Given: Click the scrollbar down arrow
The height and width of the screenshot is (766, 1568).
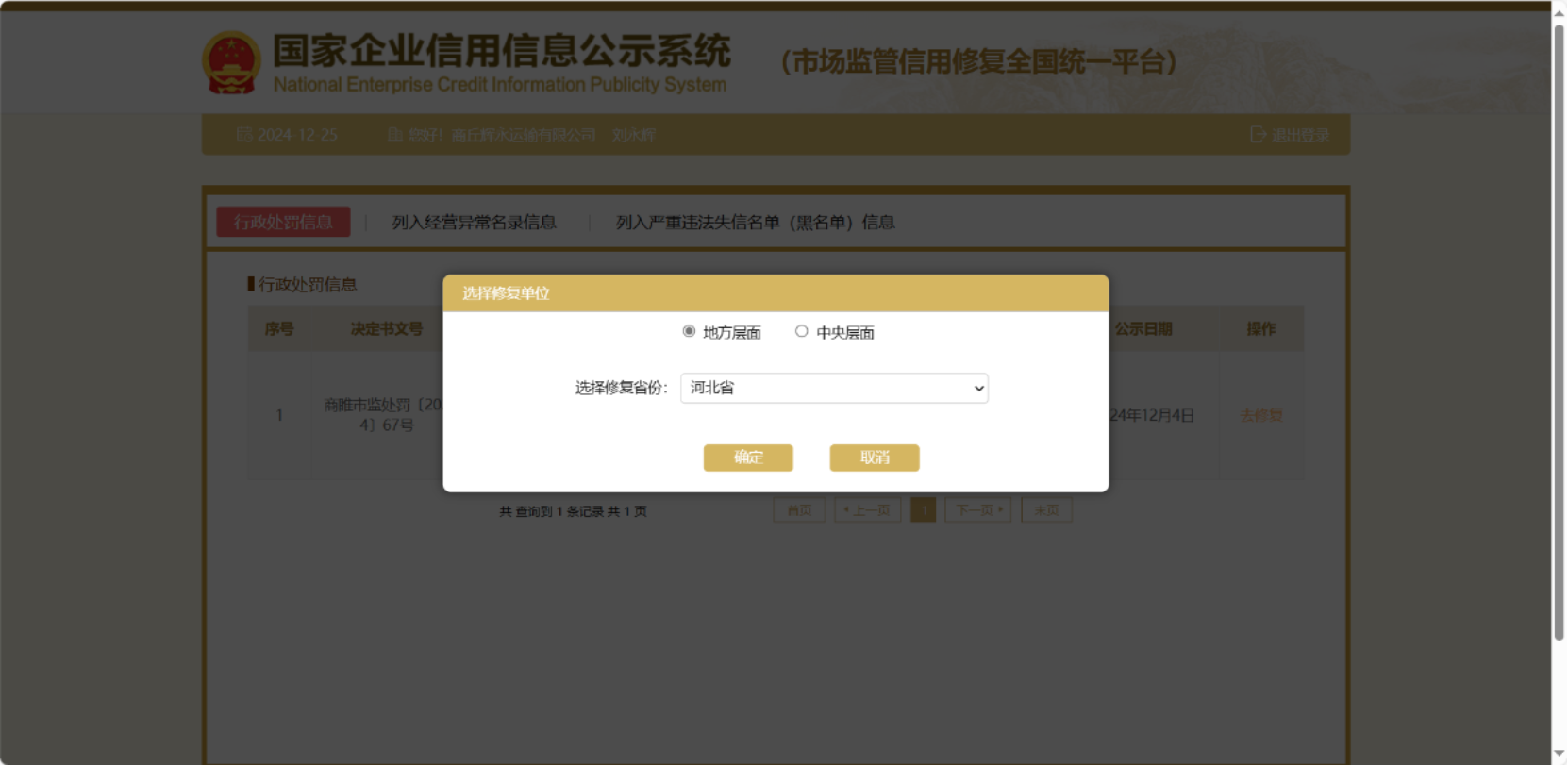Looking at the screenshot, I should [x=1560, y=756].
